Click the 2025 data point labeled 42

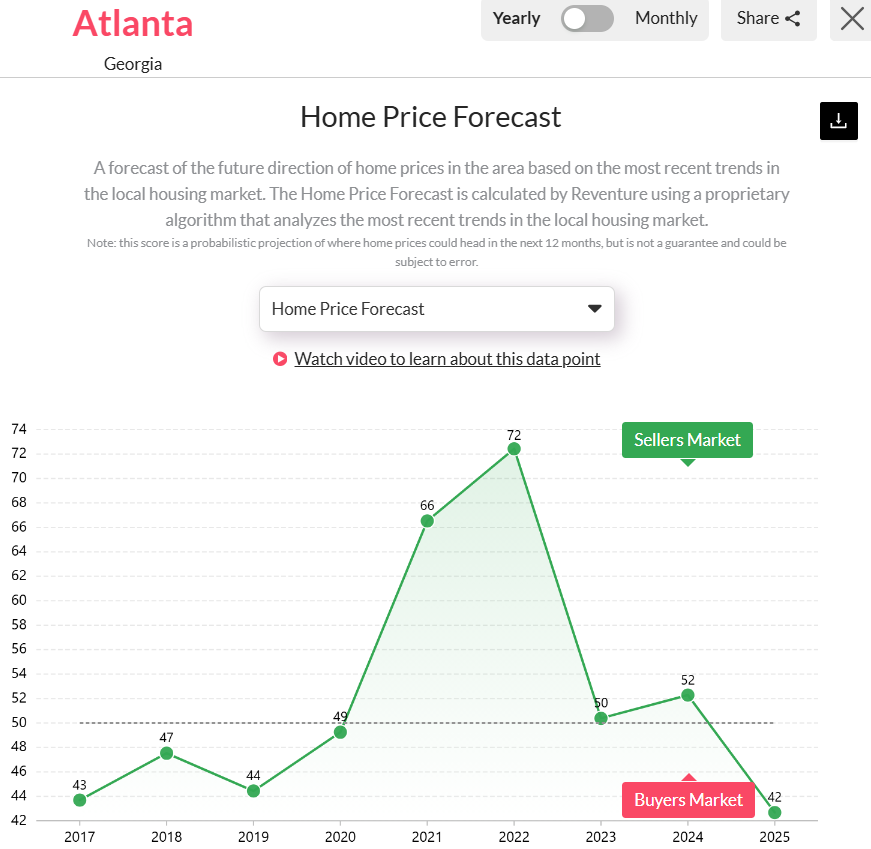pos(775,812)
